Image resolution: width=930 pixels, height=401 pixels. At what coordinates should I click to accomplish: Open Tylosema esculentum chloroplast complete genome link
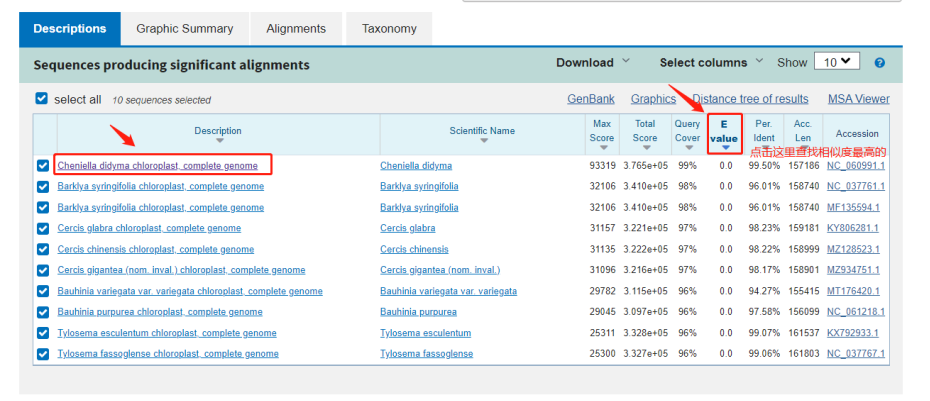[x=167, y=333]
